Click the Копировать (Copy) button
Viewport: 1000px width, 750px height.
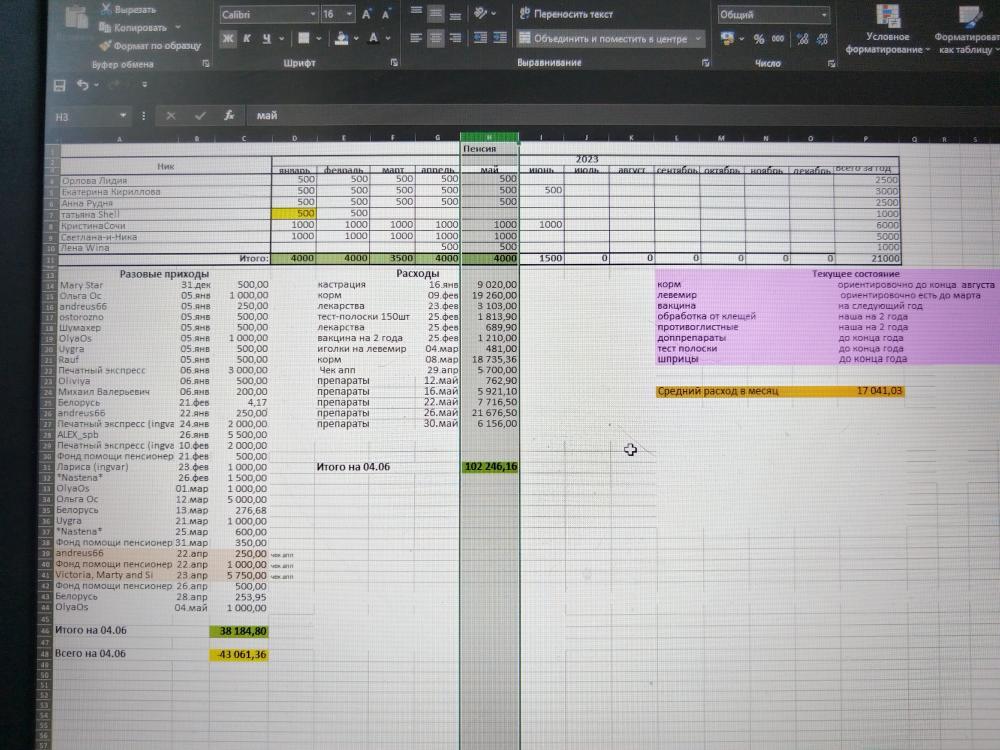133,27
